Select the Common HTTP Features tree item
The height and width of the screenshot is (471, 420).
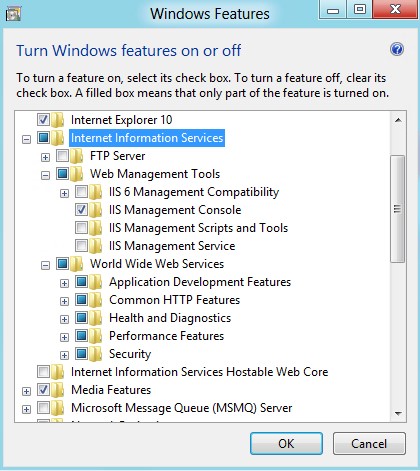(174, 300)
